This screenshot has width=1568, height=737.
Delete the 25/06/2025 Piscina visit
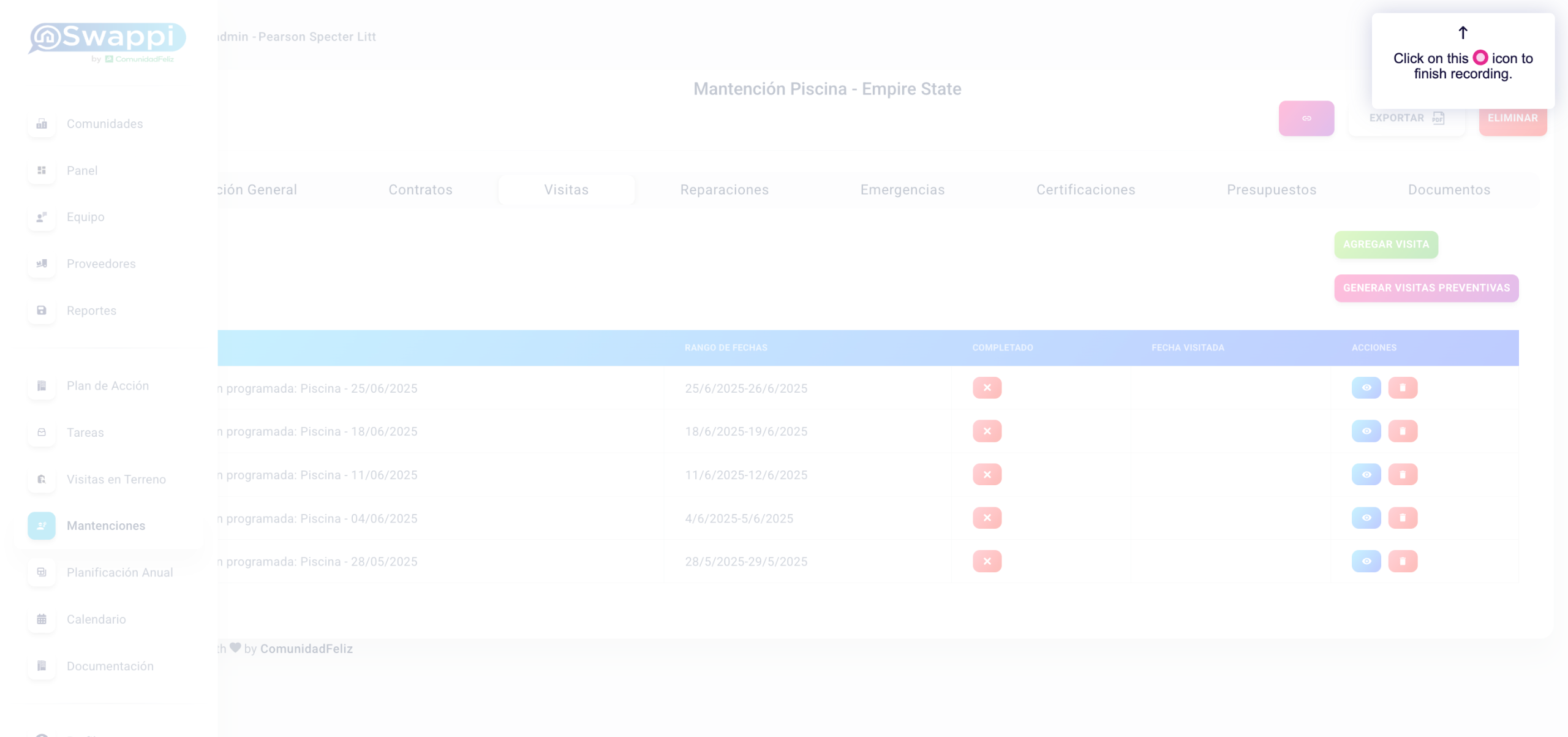click(1403, 388)
